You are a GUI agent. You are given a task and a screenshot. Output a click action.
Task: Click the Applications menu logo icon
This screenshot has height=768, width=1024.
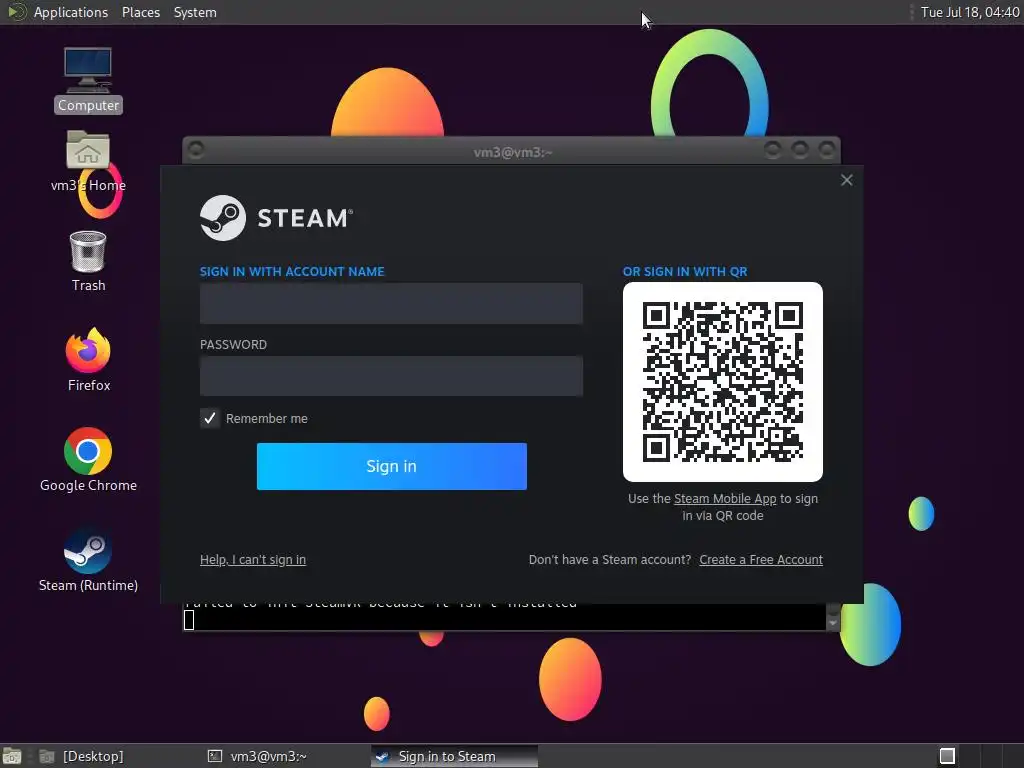[16, 12]
